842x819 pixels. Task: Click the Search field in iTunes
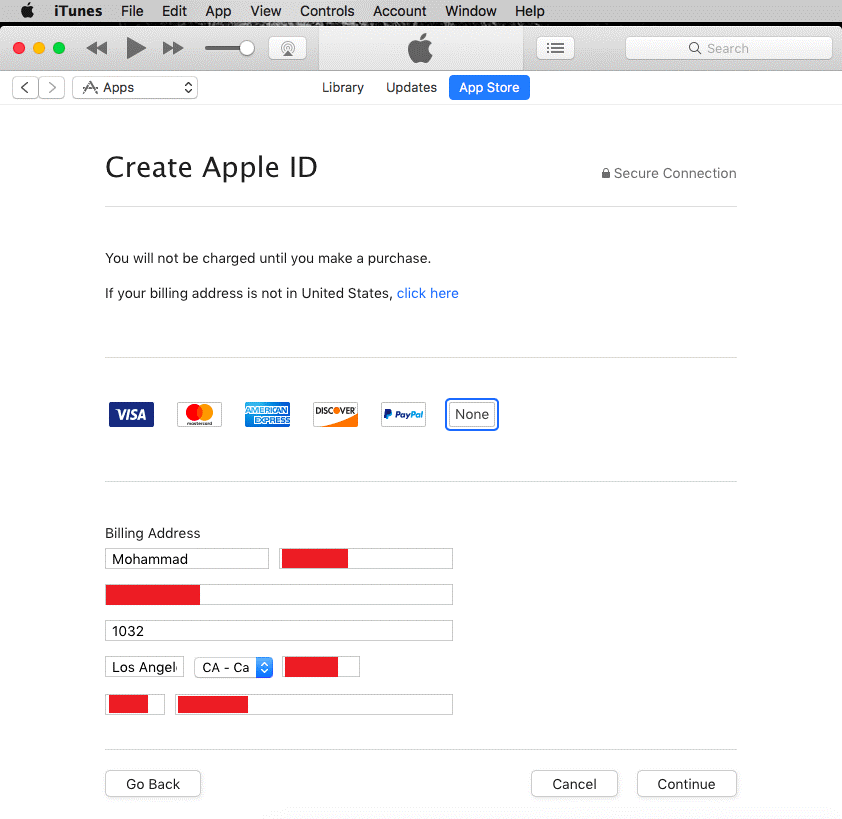point(729,48)
